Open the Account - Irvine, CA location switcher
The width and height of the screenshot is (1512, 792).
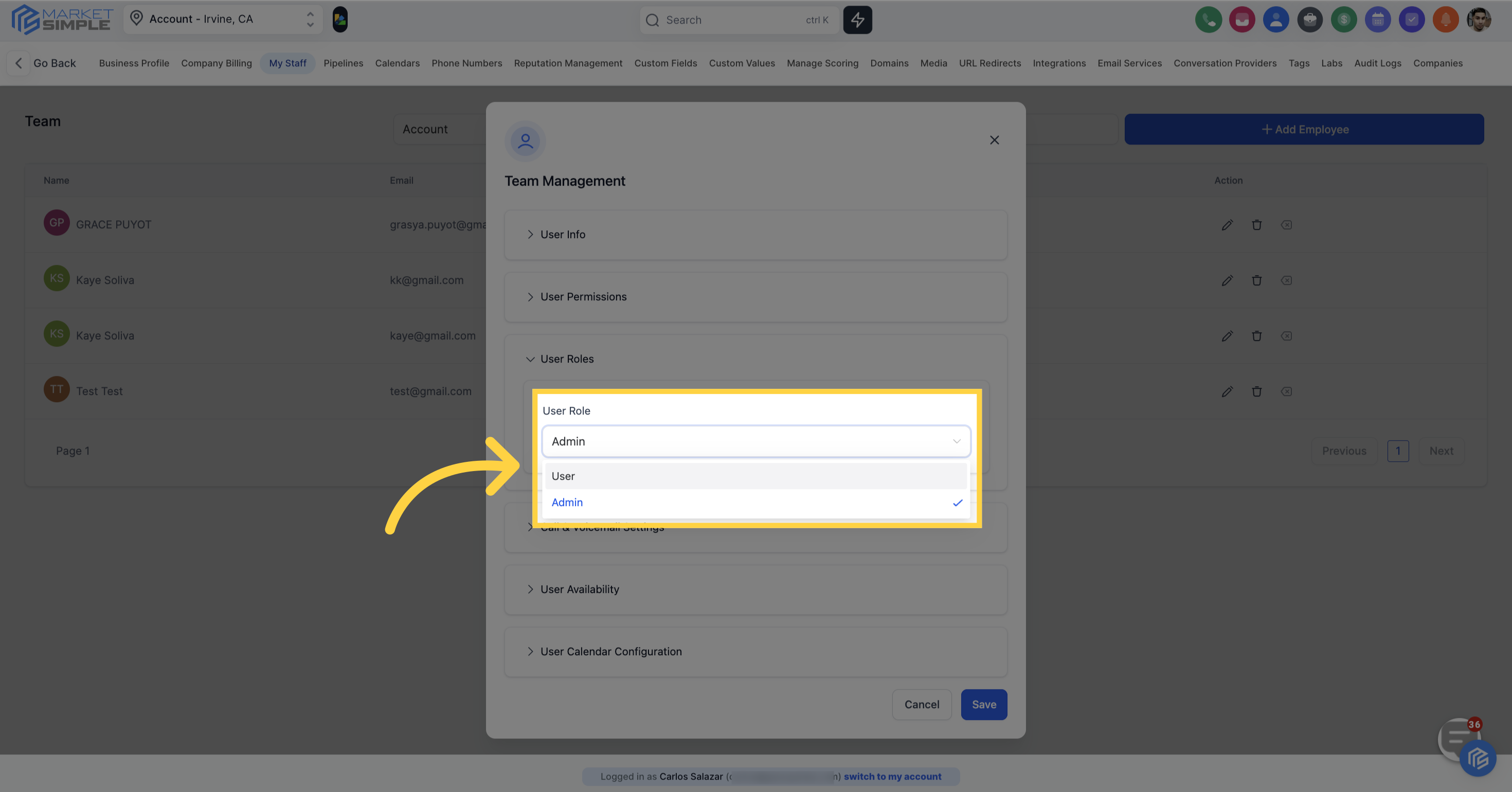(x=223, y=20)
